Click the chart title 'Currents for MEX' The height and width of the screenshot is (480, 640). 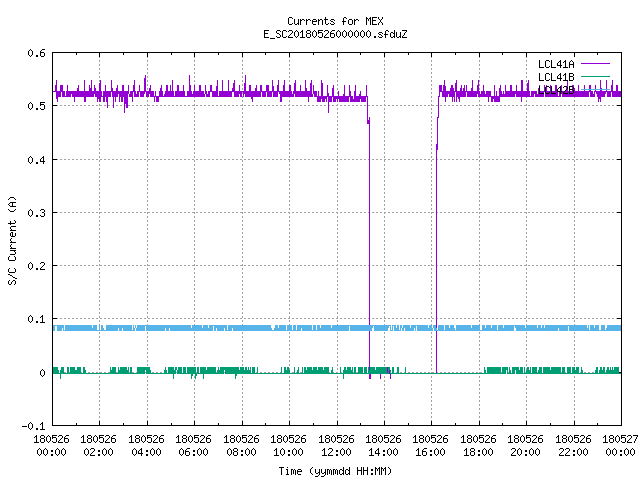(x=335, y=21)
